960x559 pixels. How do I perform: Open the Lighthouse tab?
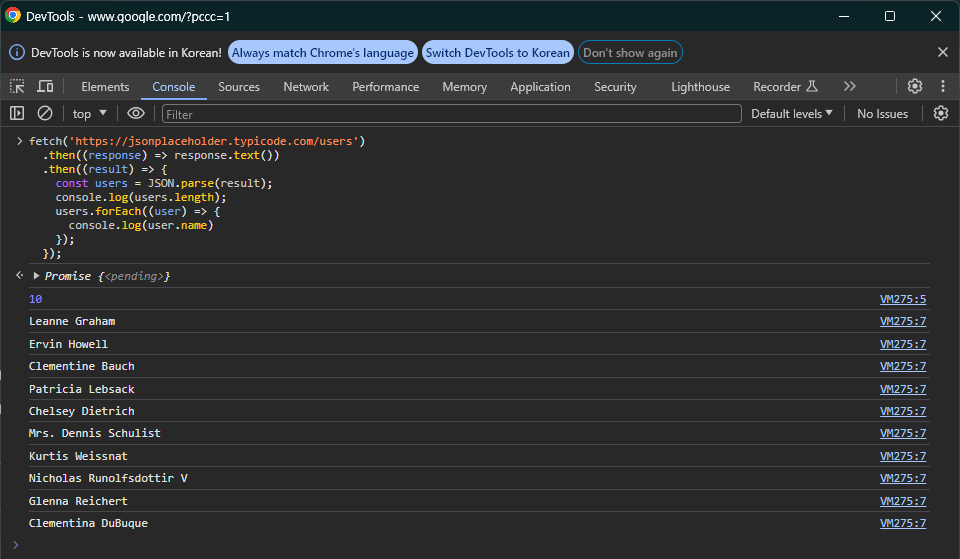point(700,87)
